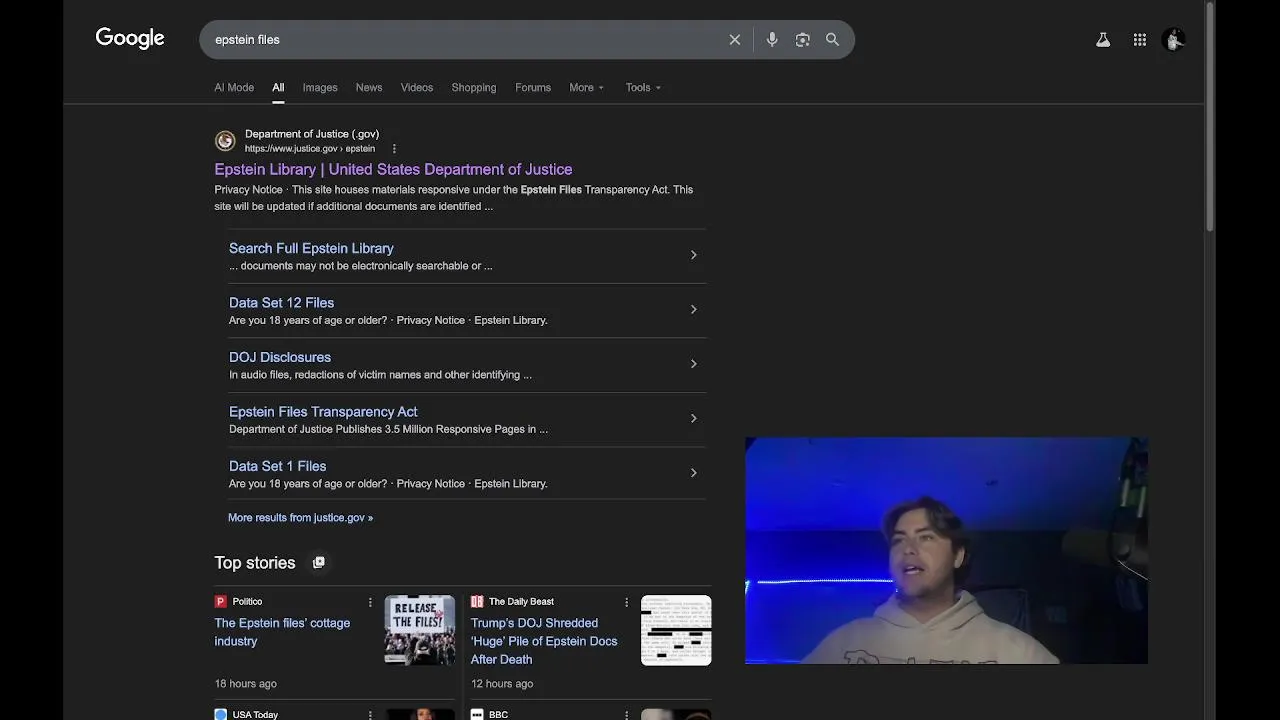Click the USA Today source icon
The image size is (1280, 720).
coord(221,714)
